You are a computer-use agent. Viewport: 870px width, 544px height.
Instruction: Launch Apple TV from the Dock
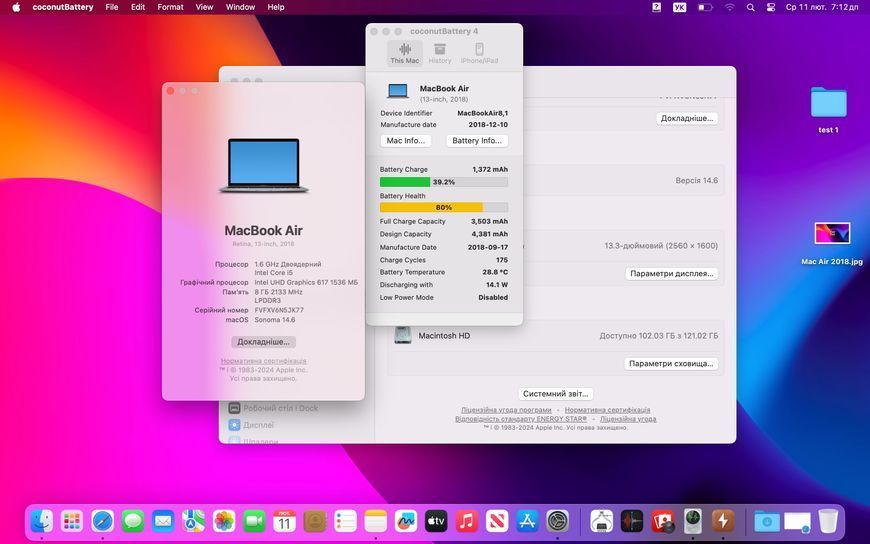[436, 521]
